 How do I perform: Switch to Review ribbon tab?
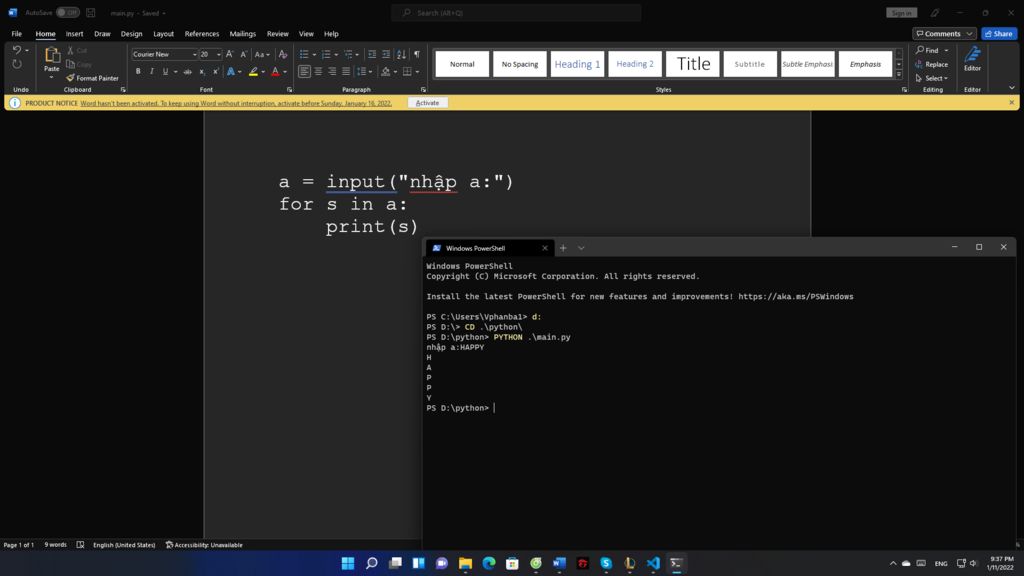(x=278, y=33)
